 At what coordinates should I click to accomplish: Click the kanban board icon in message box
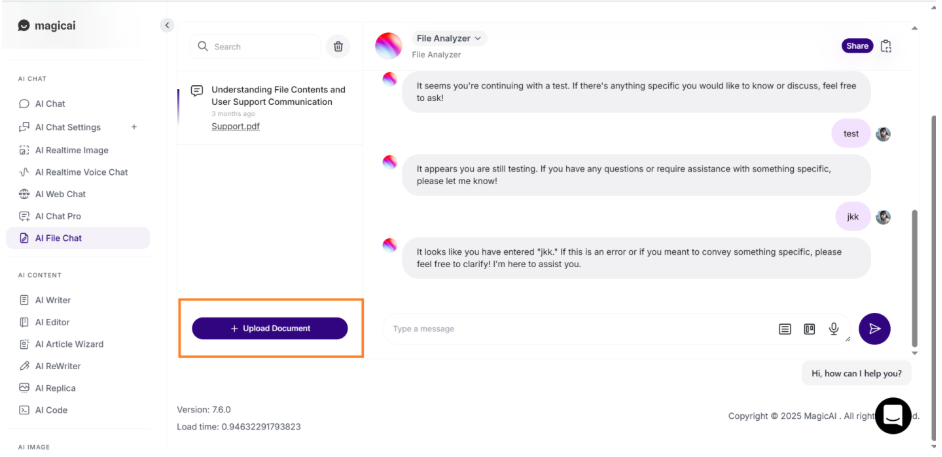(x=809, y=329)
